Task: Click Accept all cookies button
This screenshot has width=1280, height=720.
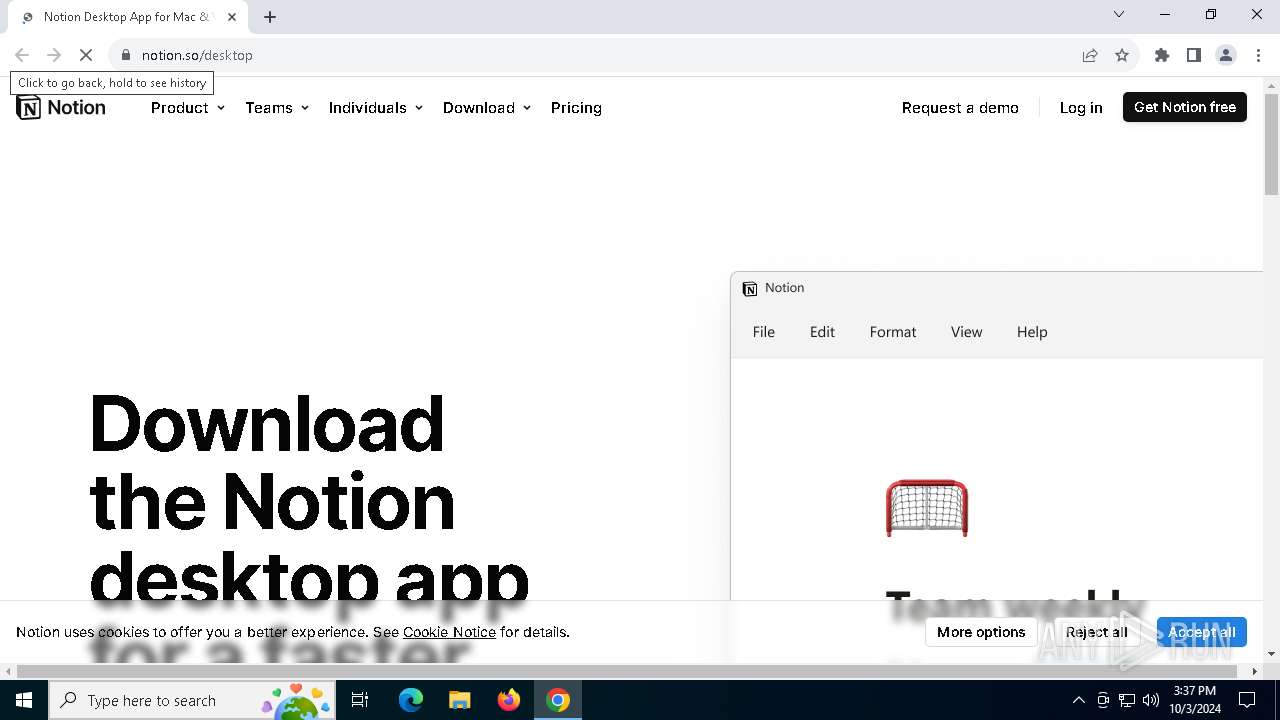Action: pos(1201,632)
